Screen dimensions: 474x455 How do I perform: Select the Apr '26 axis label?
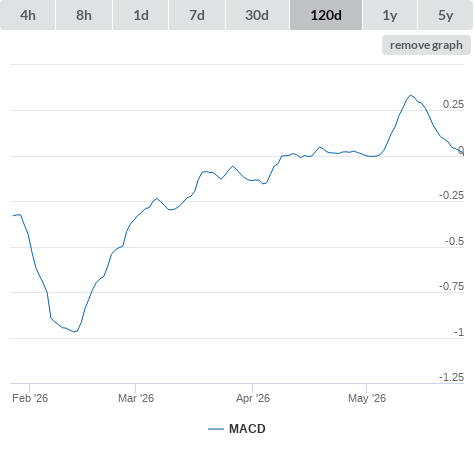pyautogui.click(x=253, y=398)
